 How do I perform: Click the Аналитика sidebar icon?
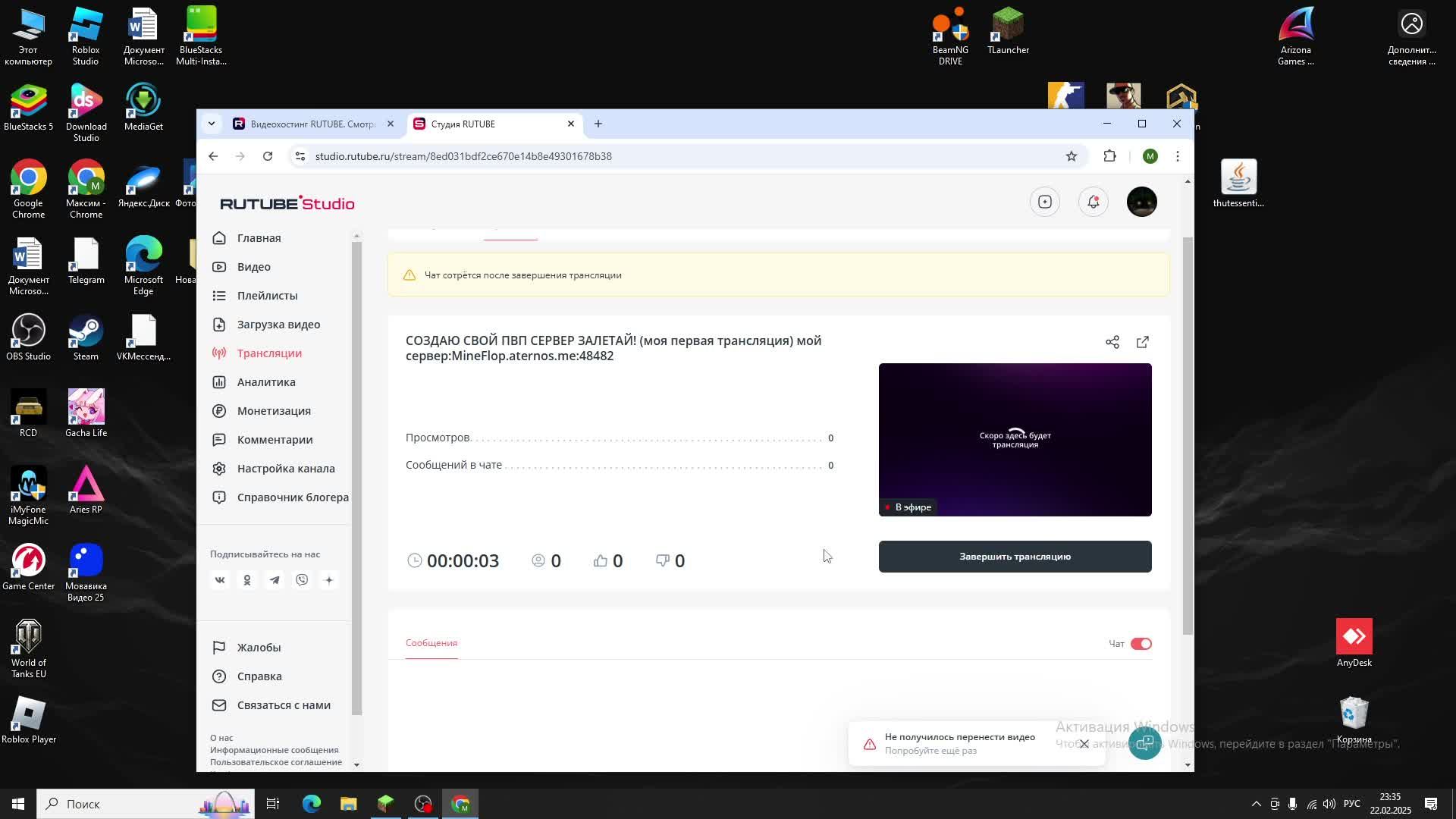266,382
